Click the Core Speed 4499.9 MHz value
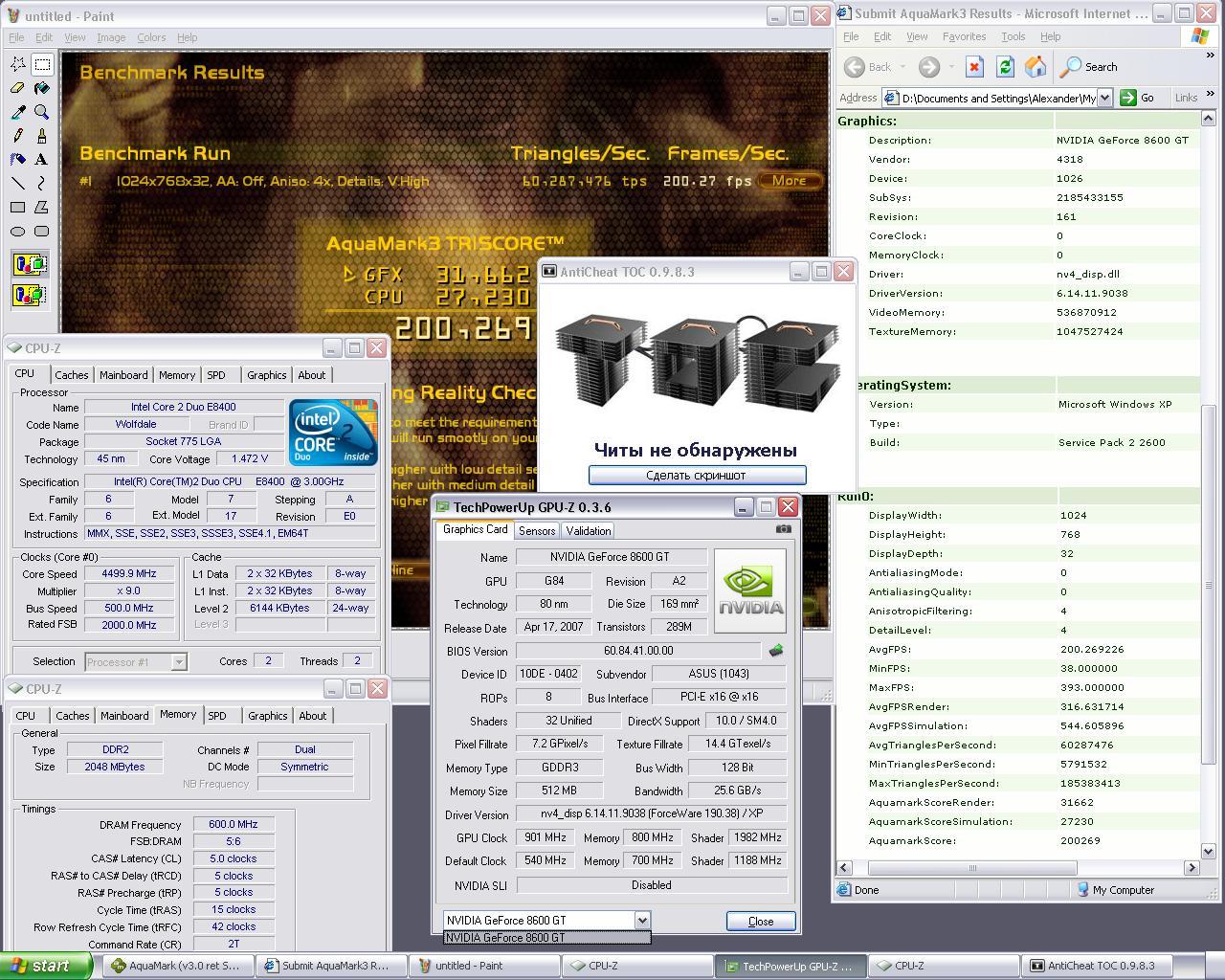 130,574
